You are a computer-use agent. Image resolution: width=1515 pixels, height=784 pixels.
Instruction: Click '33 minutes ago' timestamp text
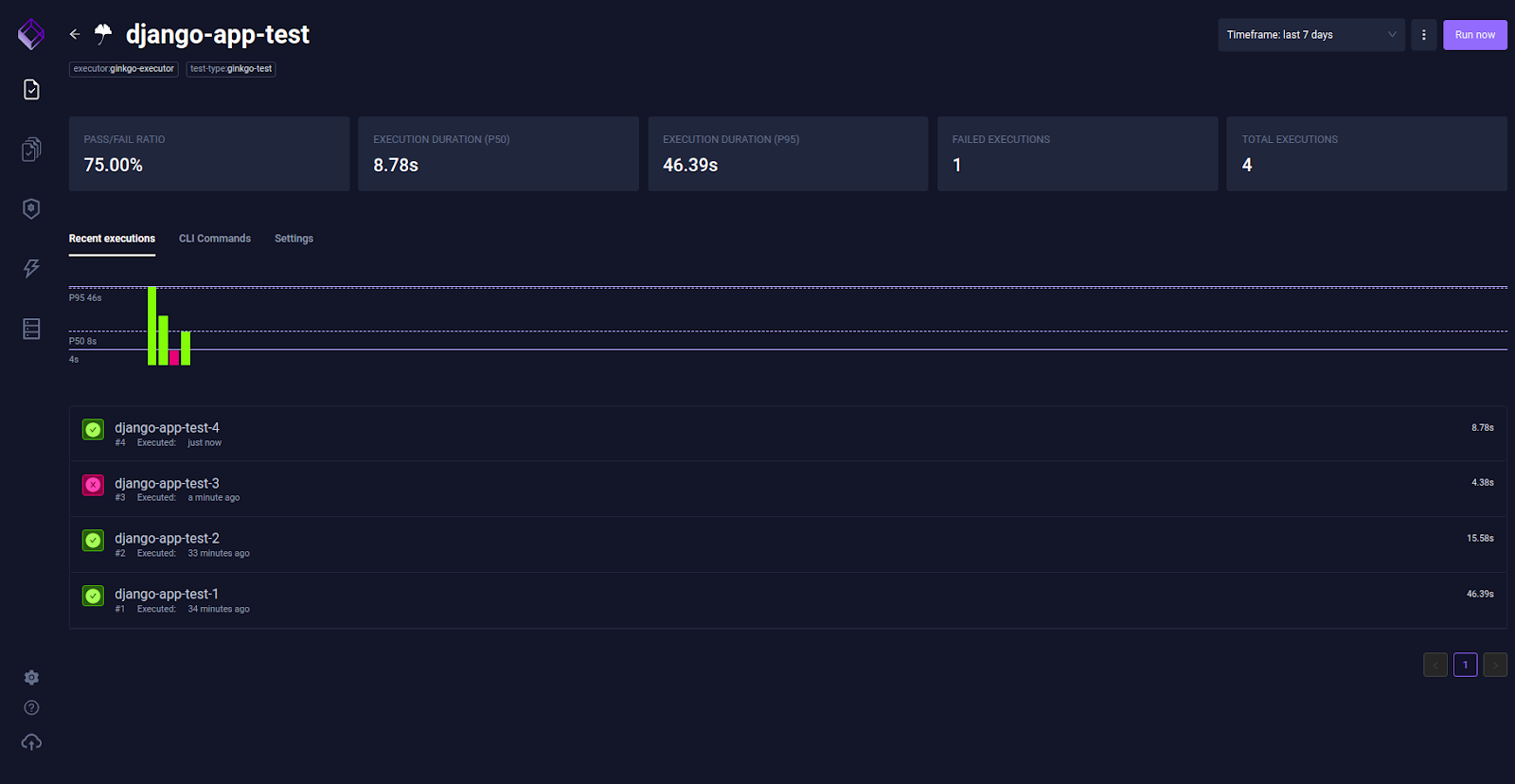point(219,554)
